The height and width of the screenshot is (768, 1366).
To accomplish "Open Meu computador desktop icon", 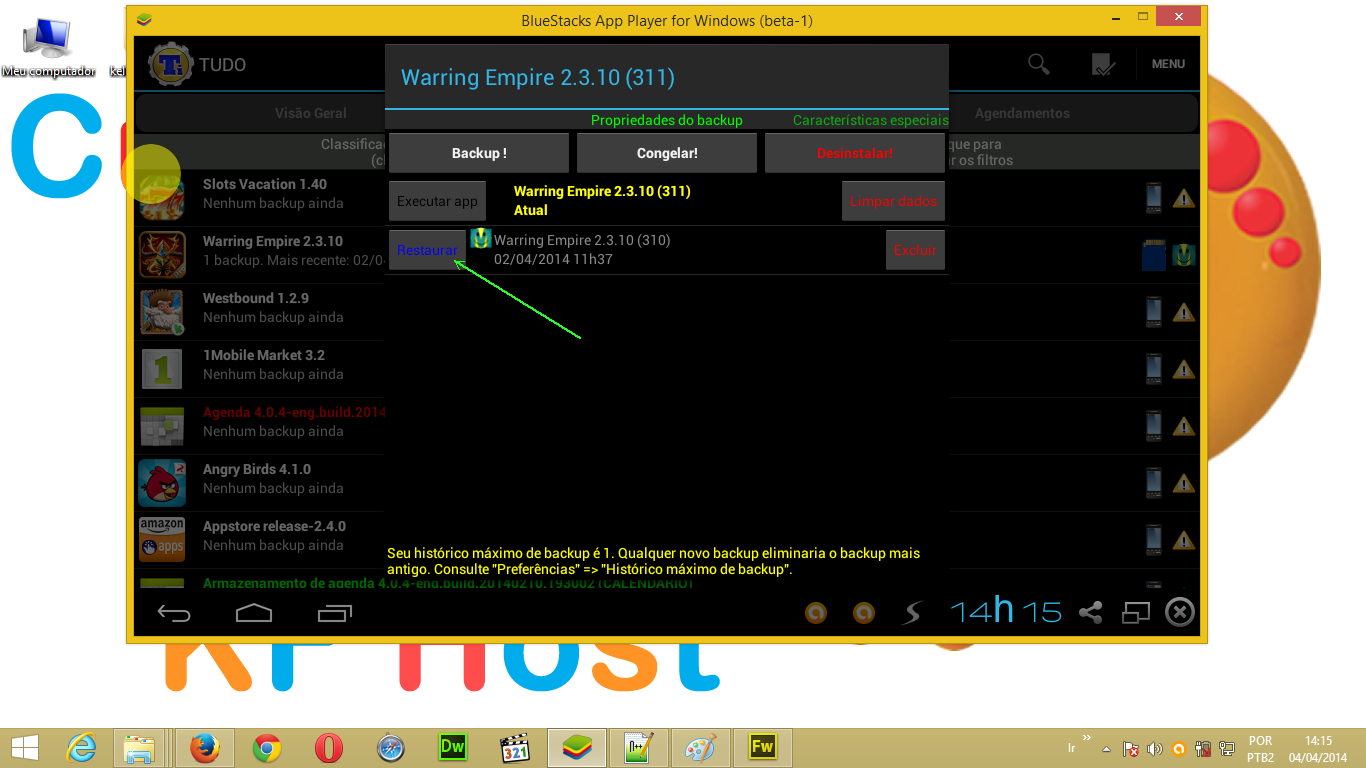I will pos(48,47).
